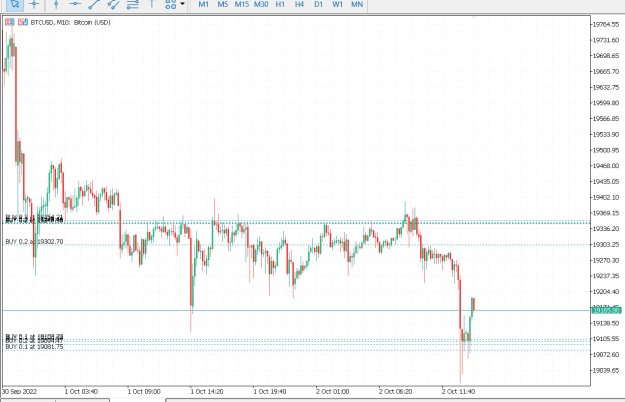Choose the horizontal line drawing tool
Image resolution: width=625 pixels, height=402 pixels.
tap(75, 4)
